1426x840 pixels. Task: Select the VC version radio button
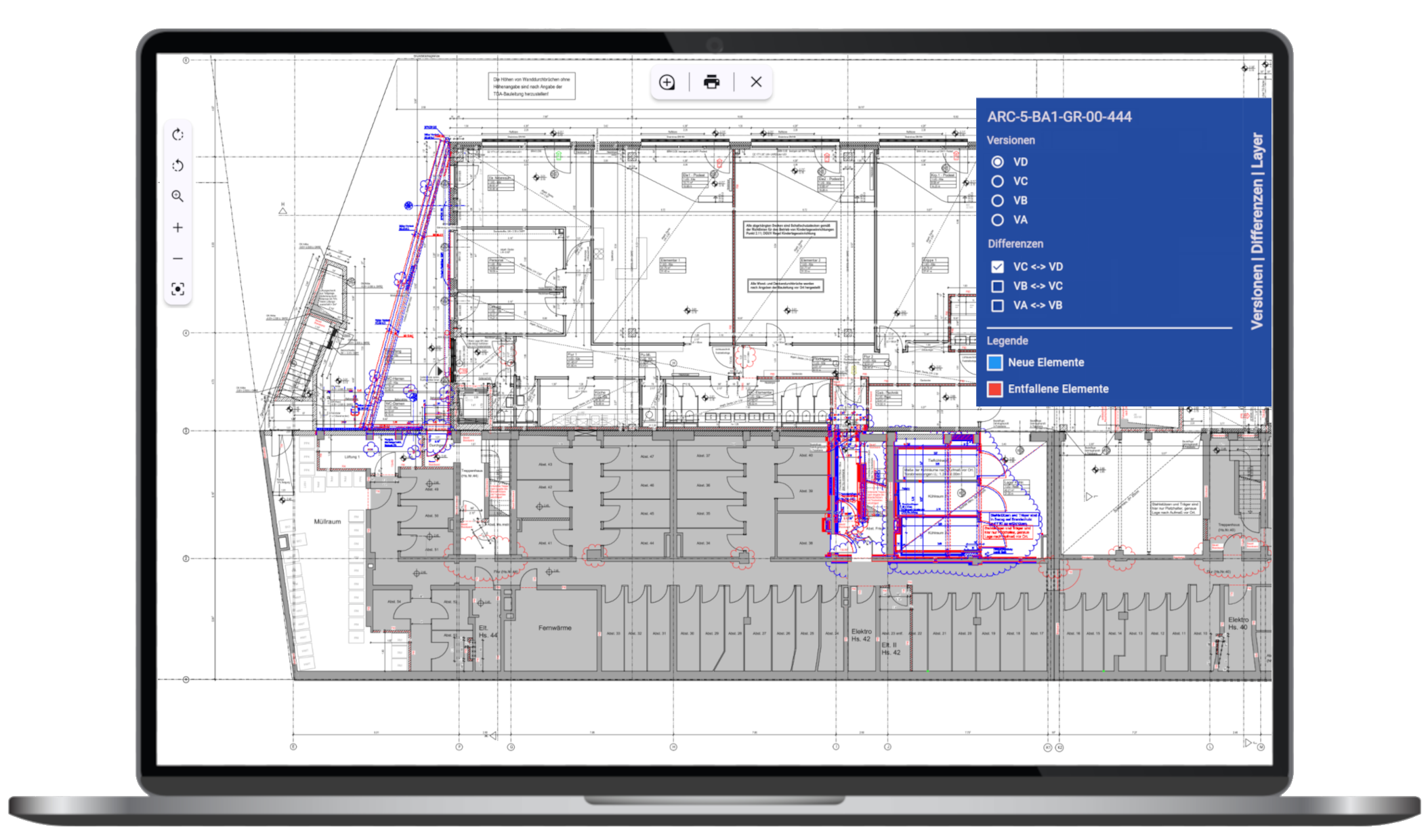997,182
